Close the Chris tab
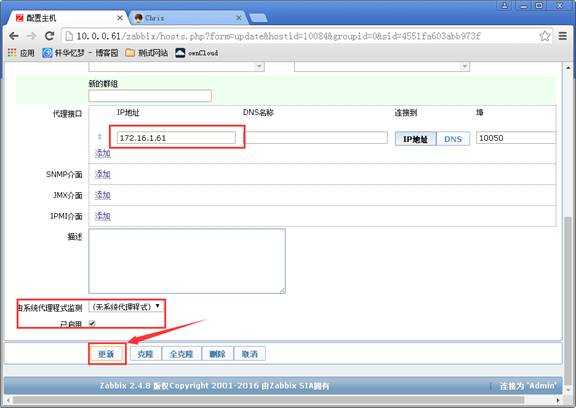 (x=238, y=18)
